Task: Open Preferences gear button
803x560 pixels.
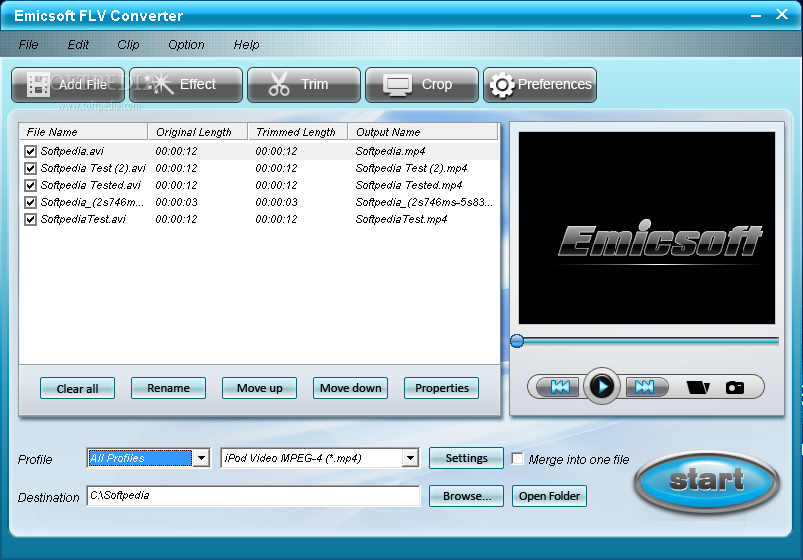Action: (540, 85)
